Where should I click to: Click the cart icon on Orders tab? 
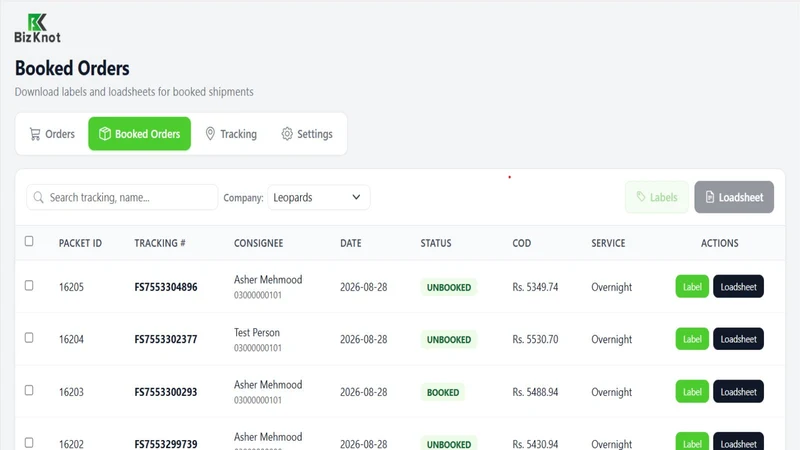point(35,134)
